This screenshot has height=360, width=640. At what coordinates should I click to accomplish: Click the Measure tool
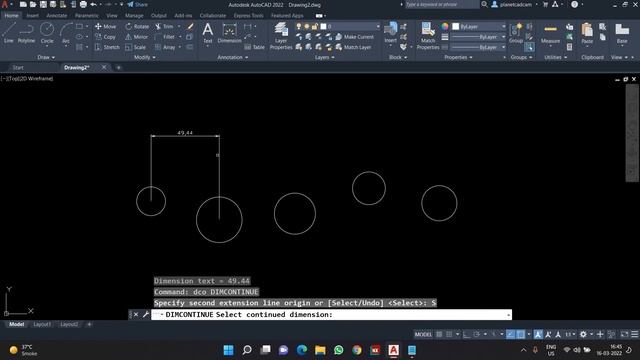550,33
